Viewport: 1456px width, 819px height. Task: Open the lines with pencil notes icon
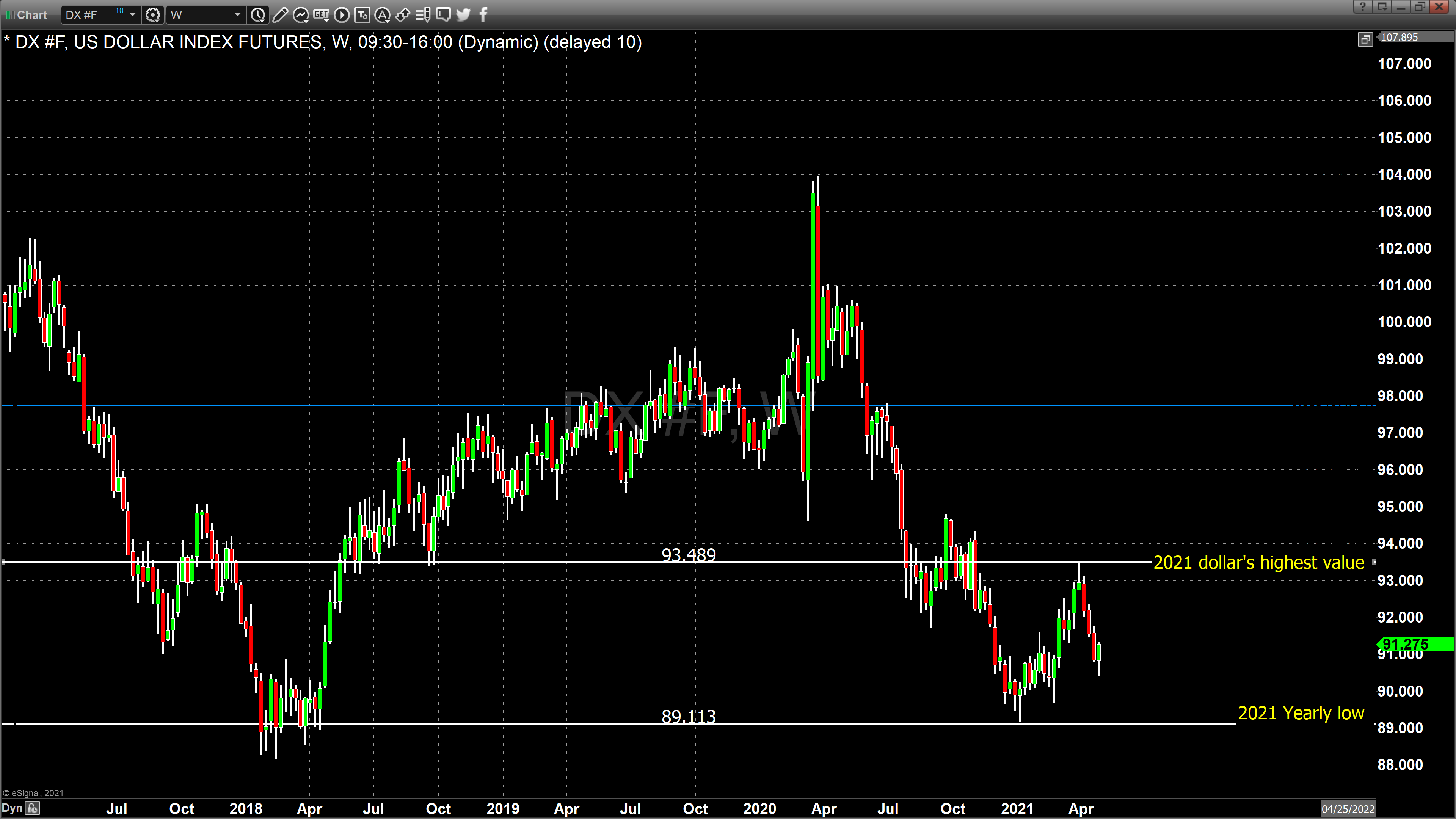pos(423,15)
